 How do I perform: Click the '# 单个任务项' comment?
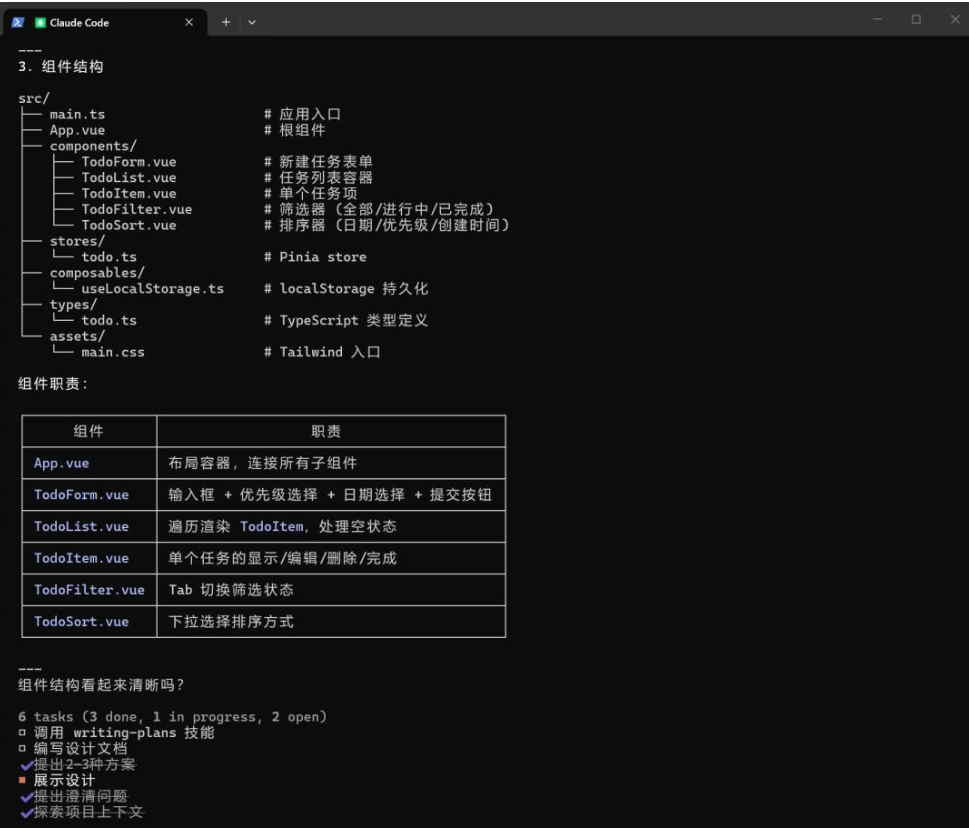pyautogui.click(x=310, y=193)
